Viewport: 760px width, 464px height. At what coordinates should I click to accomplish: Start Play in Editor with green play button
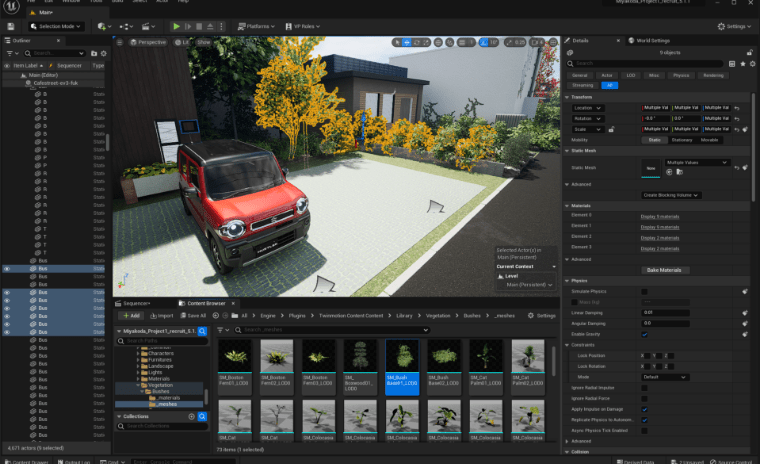tap(176, 26)
